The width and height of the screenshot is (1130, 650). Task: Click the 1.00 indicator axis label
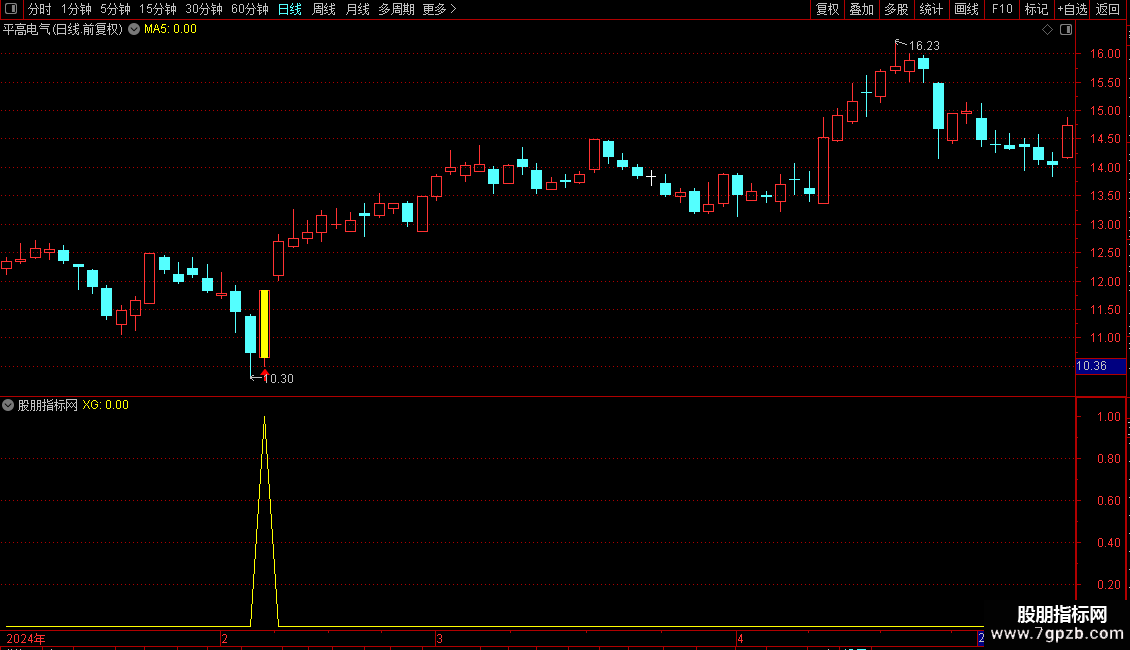pos(1108,417)
